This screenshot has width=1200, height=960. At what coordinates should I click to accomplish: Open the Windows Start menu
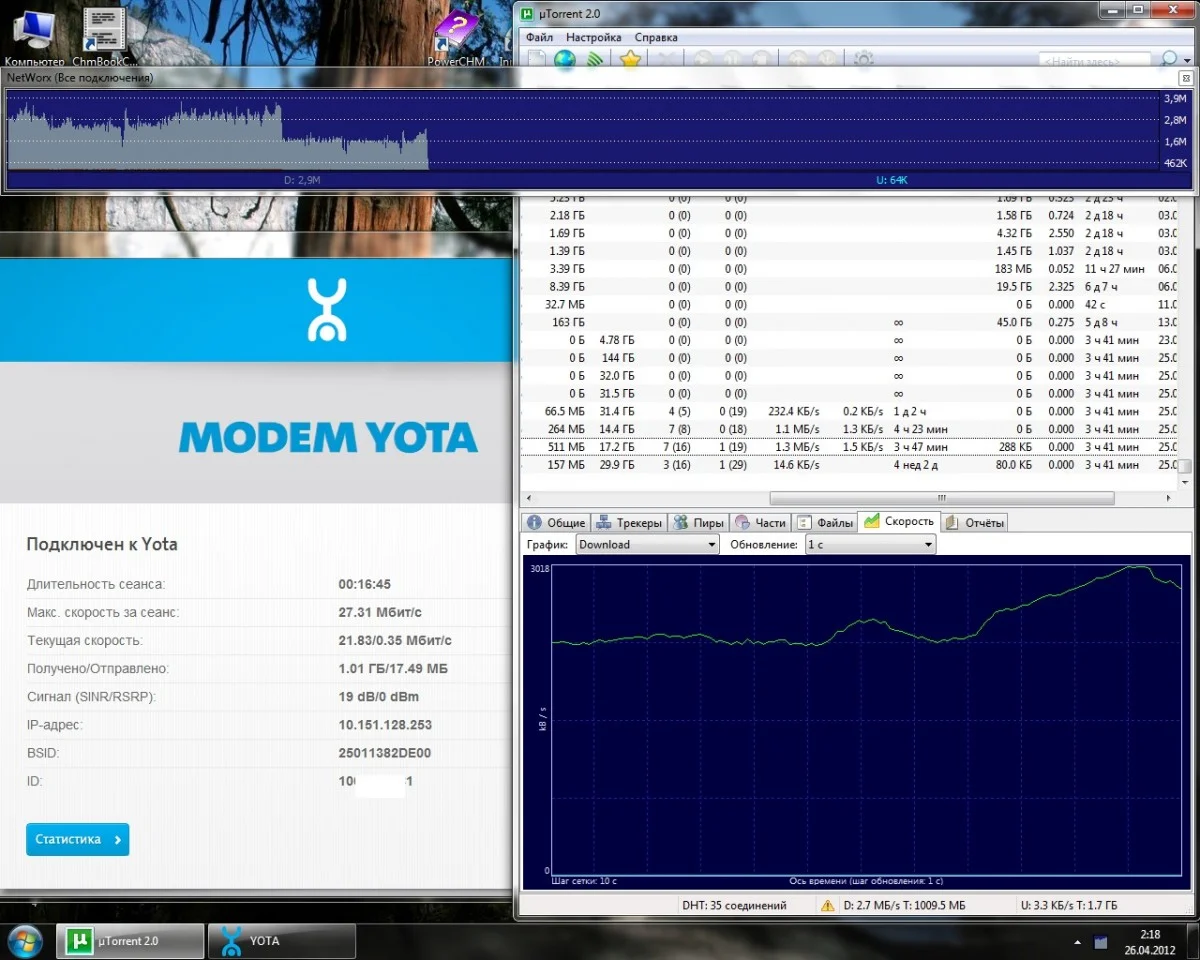[25, 941]
